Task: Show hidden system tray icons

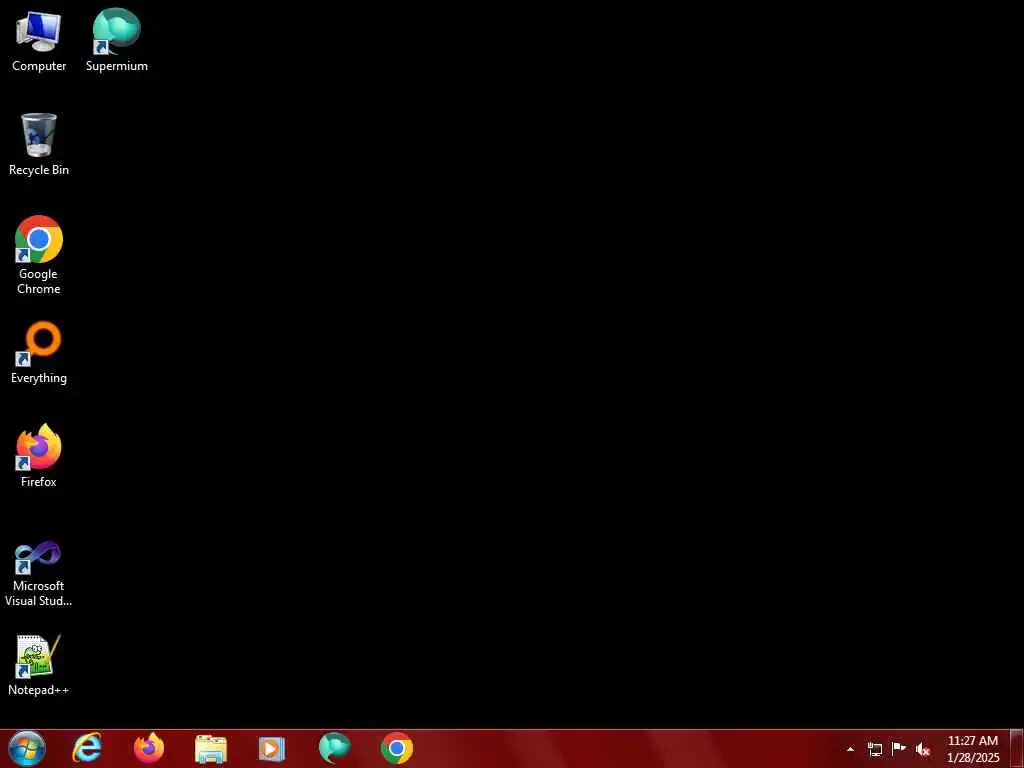Action: pyautogui.click(x=850, y=749)
